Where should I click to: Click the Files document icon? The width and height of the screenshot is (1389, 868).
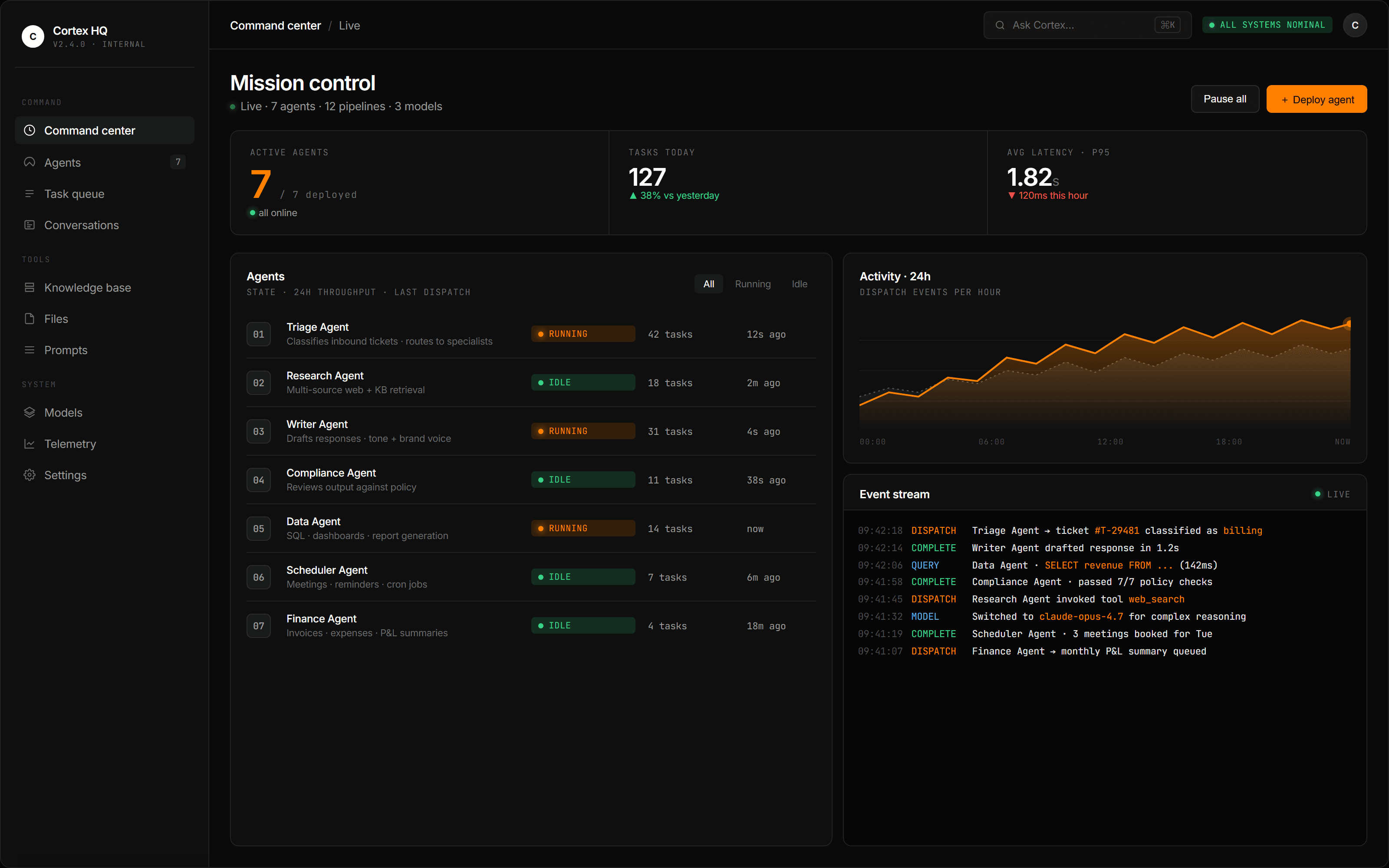pos(29,319)
